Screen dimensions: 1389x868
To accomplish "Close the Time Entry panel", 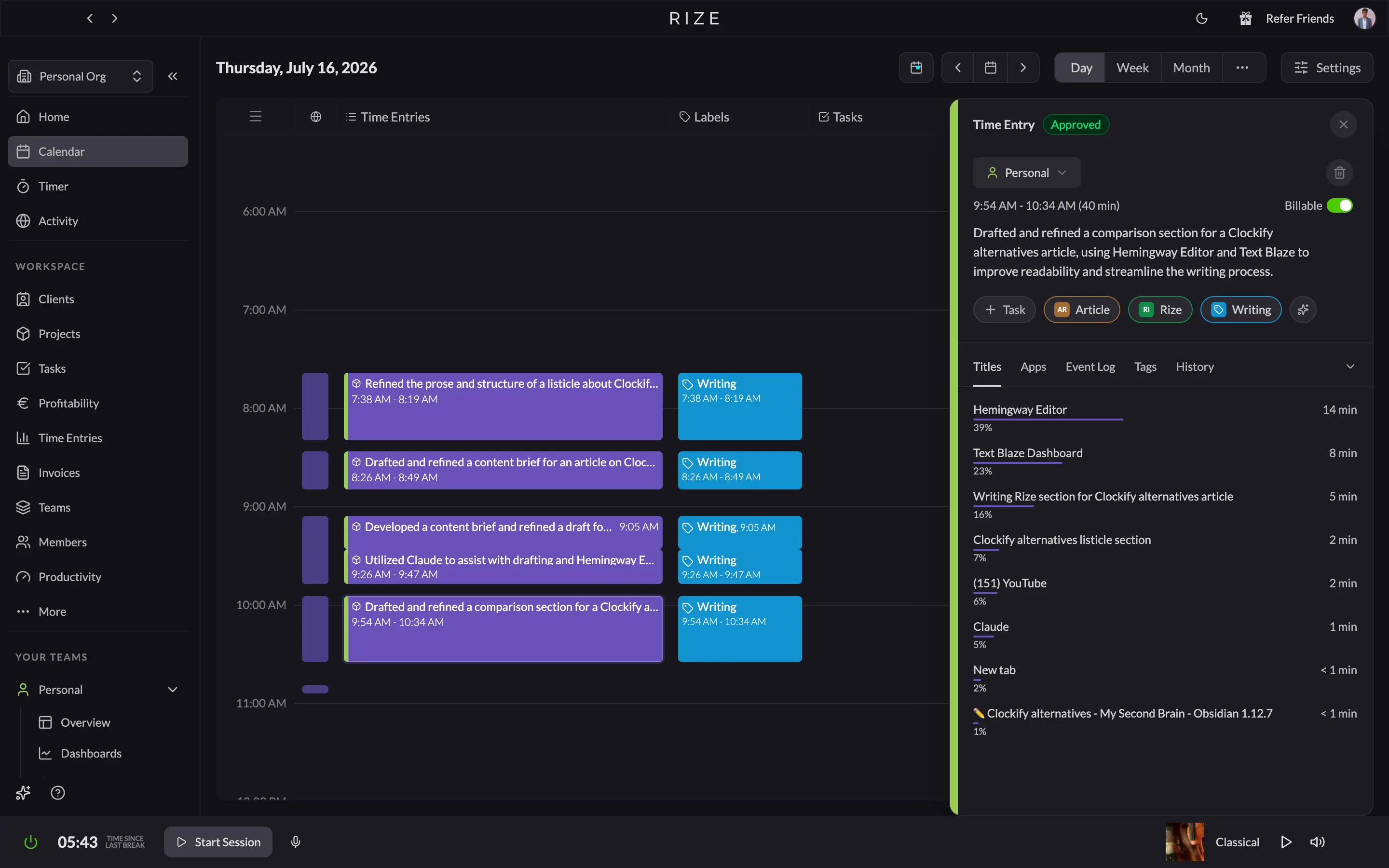I will click(1343, 124).
